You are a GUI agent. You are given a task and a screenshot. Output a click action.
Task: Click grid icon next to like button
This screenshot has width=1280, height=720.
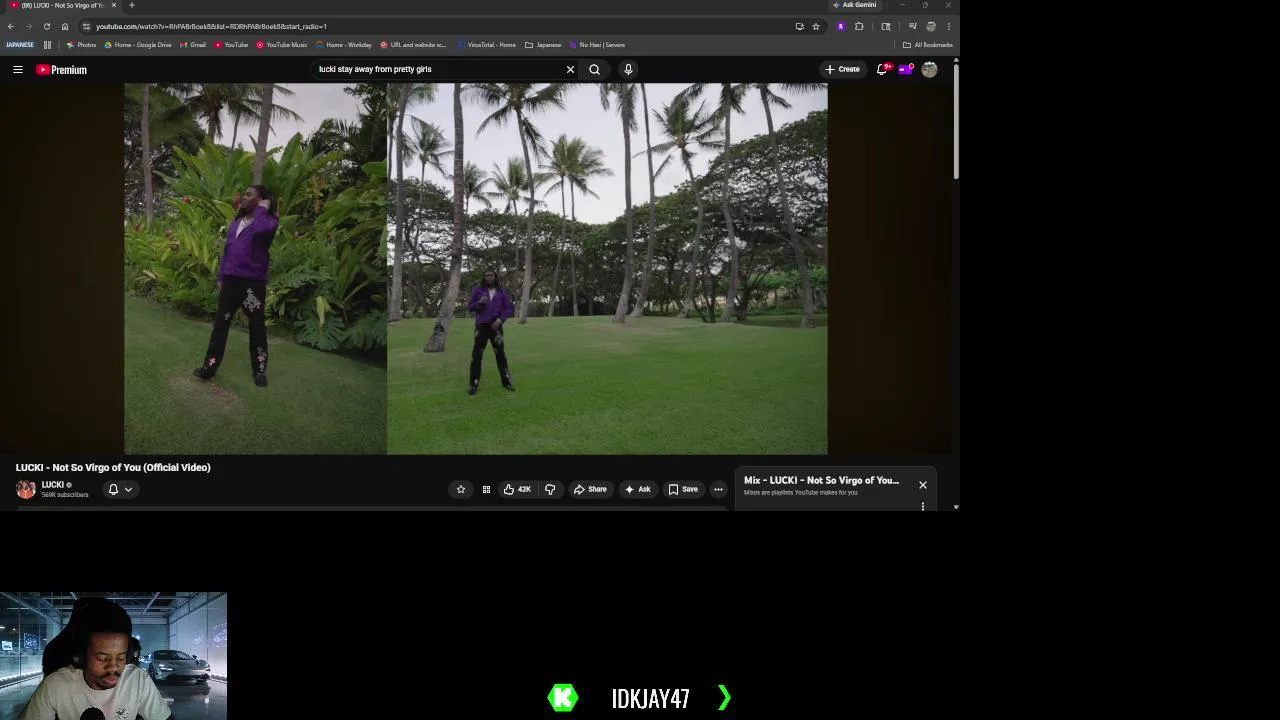click(486, 489)
